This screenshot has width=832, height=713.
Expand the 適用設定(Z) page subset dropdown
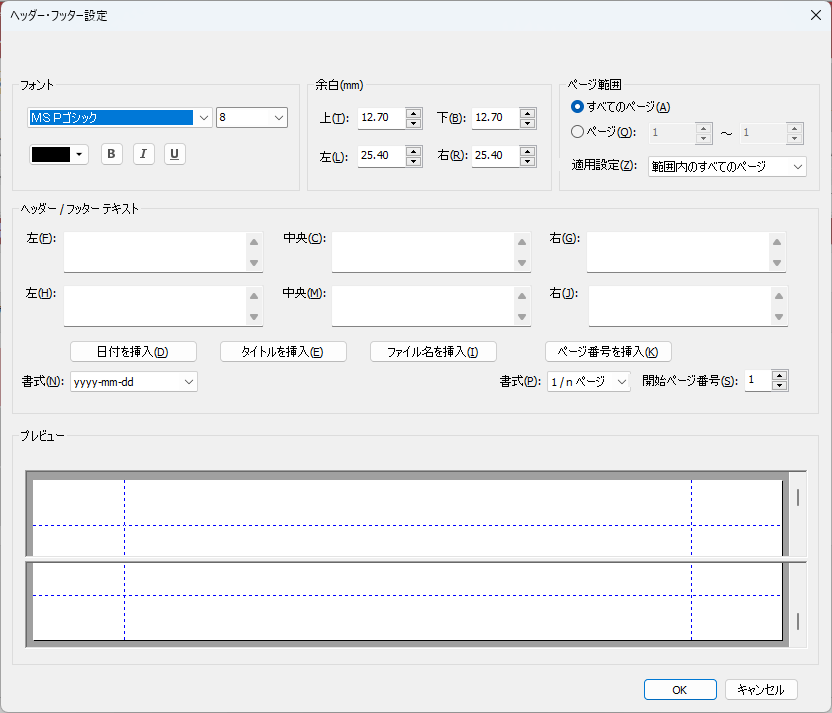727,167
